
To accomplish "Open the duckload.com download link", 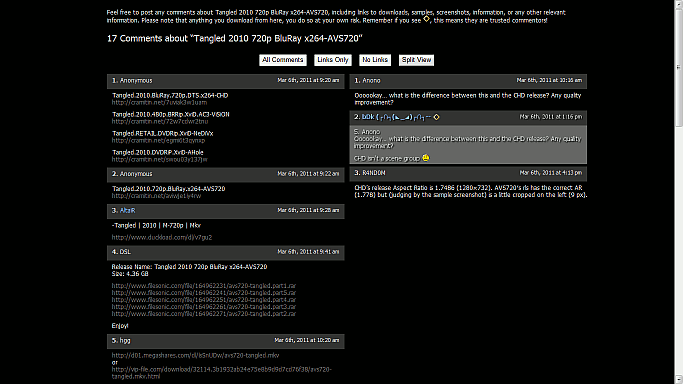I will [162, 238].
